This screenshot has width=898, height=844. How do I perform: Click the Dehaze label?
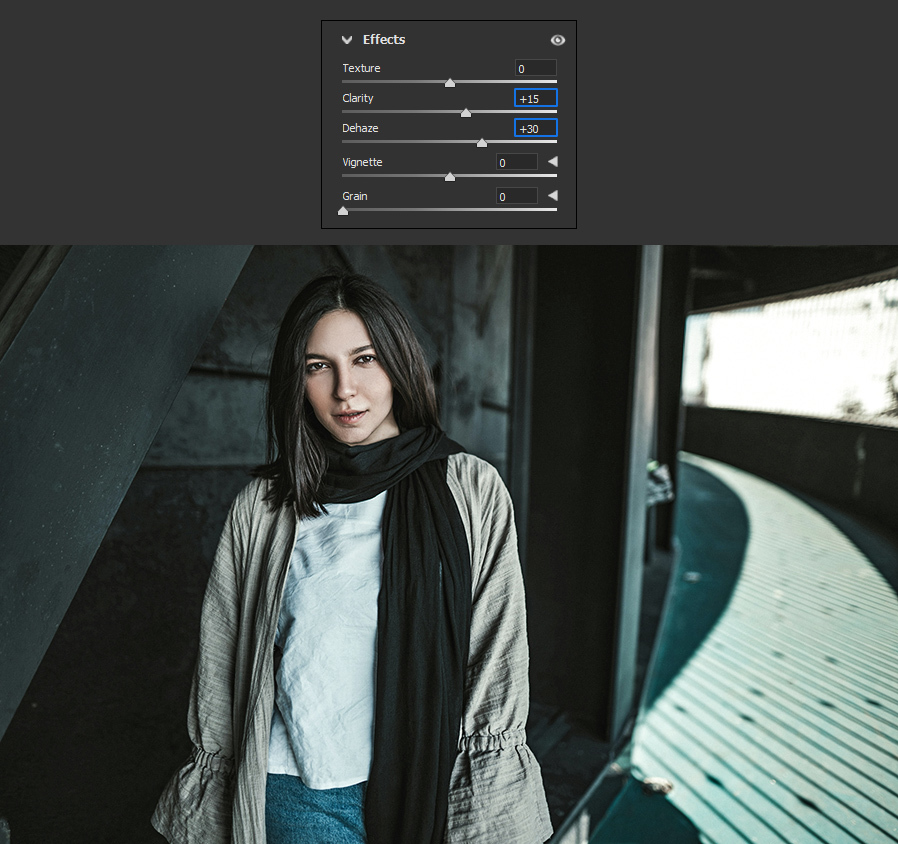[x=360, y=128]
